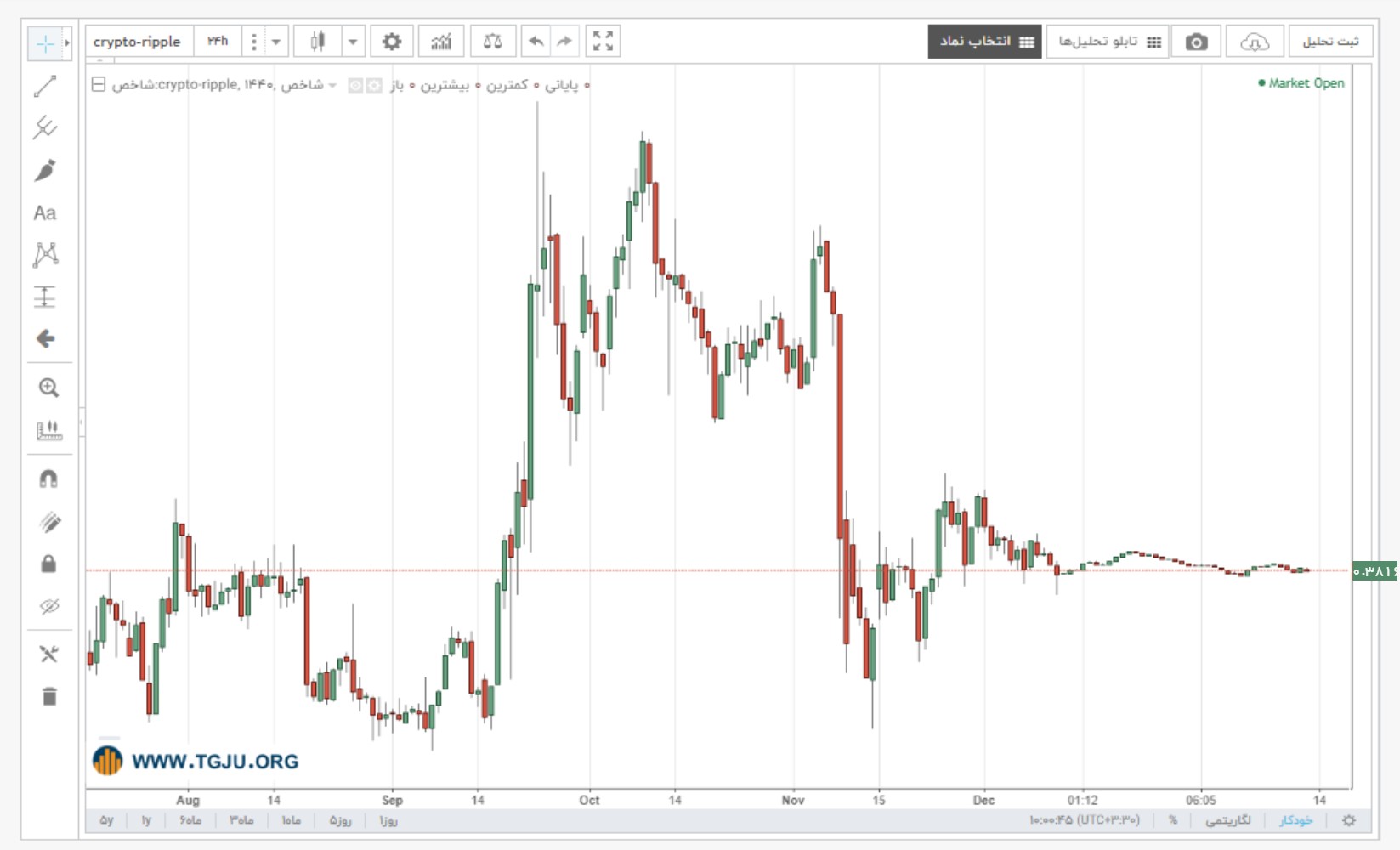
Task: Activate the Aa text annotation tool
Action: [45, 212]
